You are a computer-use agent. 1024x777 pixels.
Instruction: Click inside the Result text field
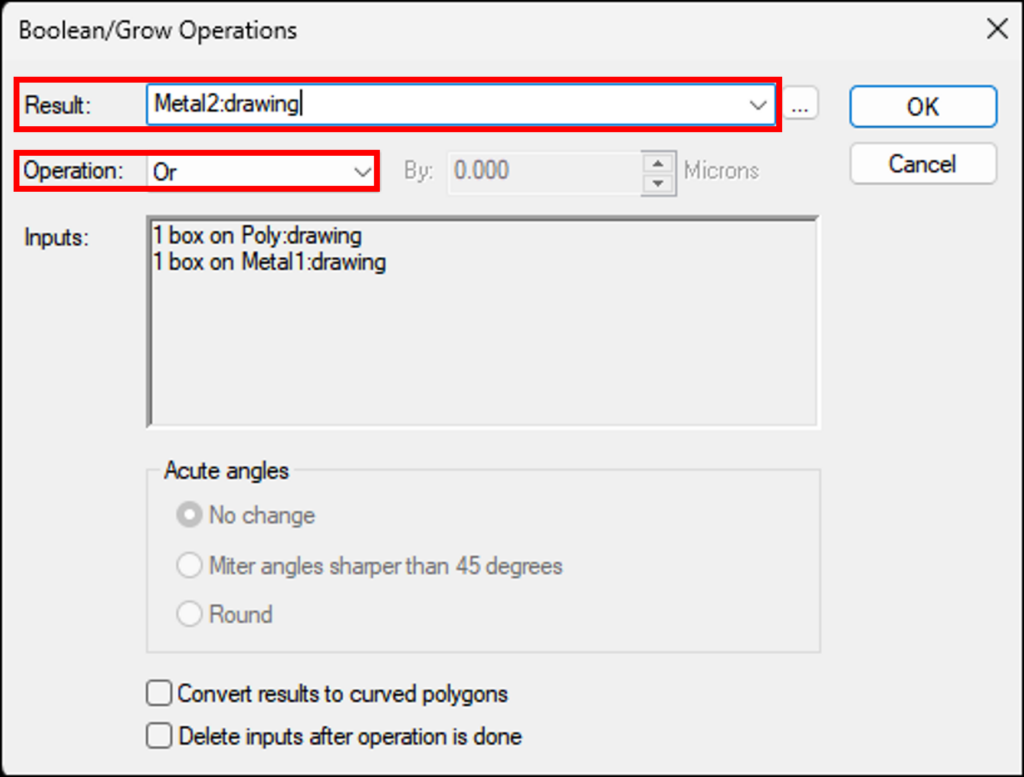coord(444,104)
